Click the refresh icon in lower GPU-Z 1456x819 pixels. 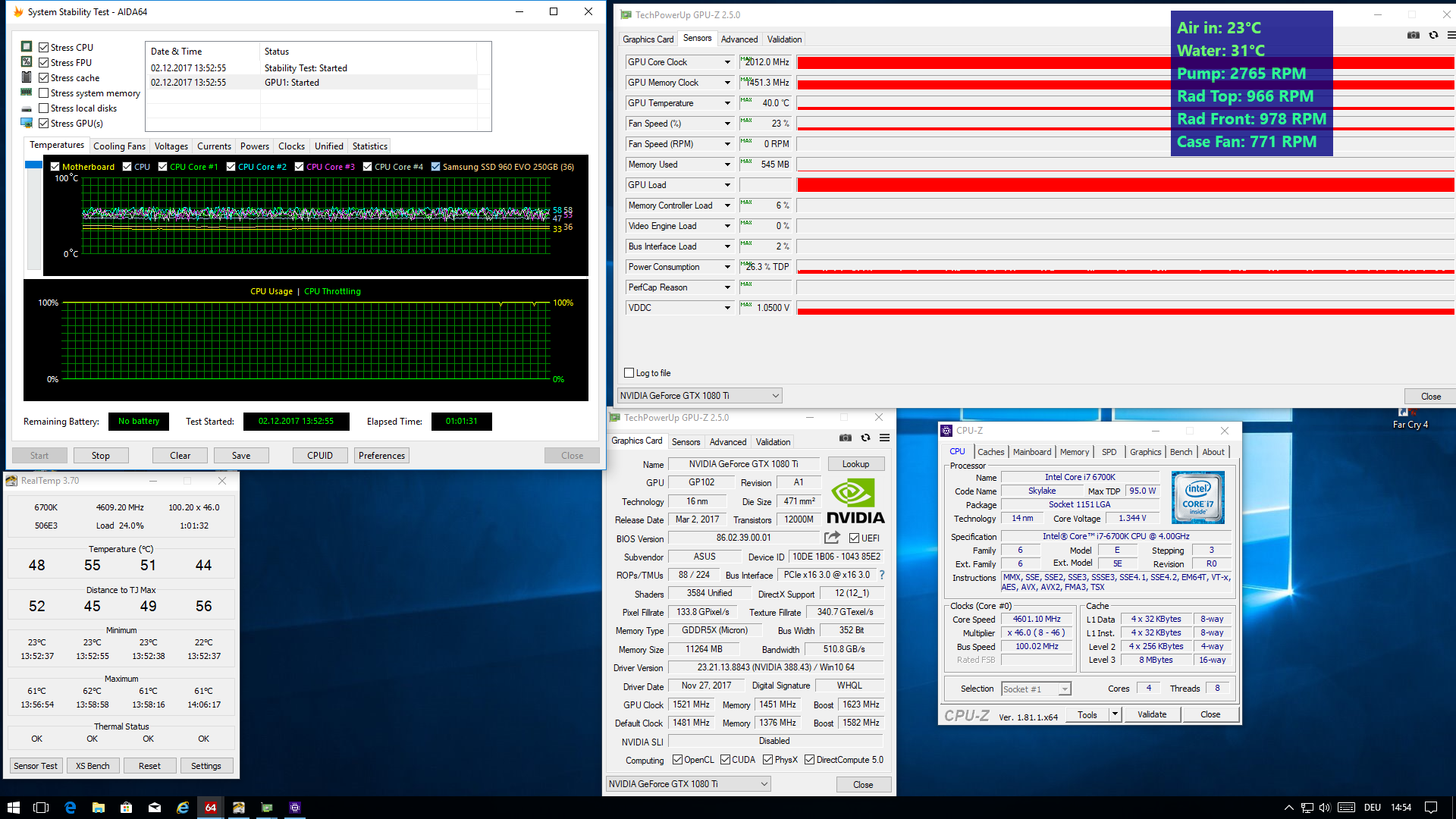pos(865,438)
